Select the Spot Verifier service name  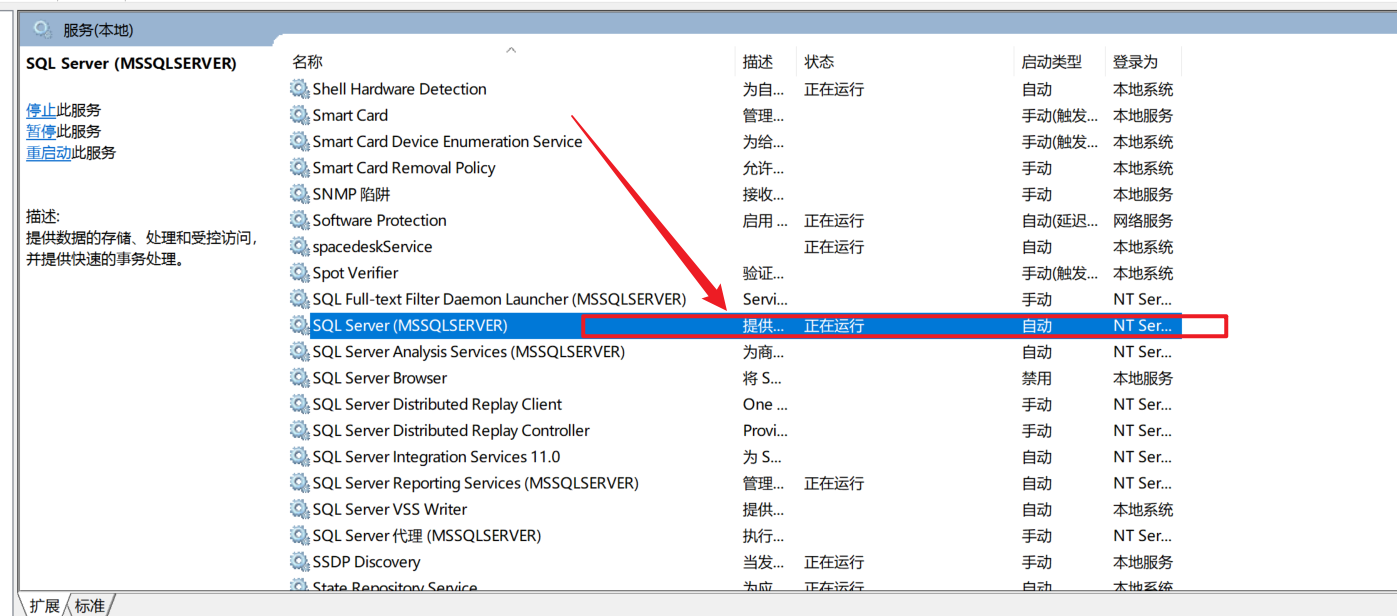(356, 273)
